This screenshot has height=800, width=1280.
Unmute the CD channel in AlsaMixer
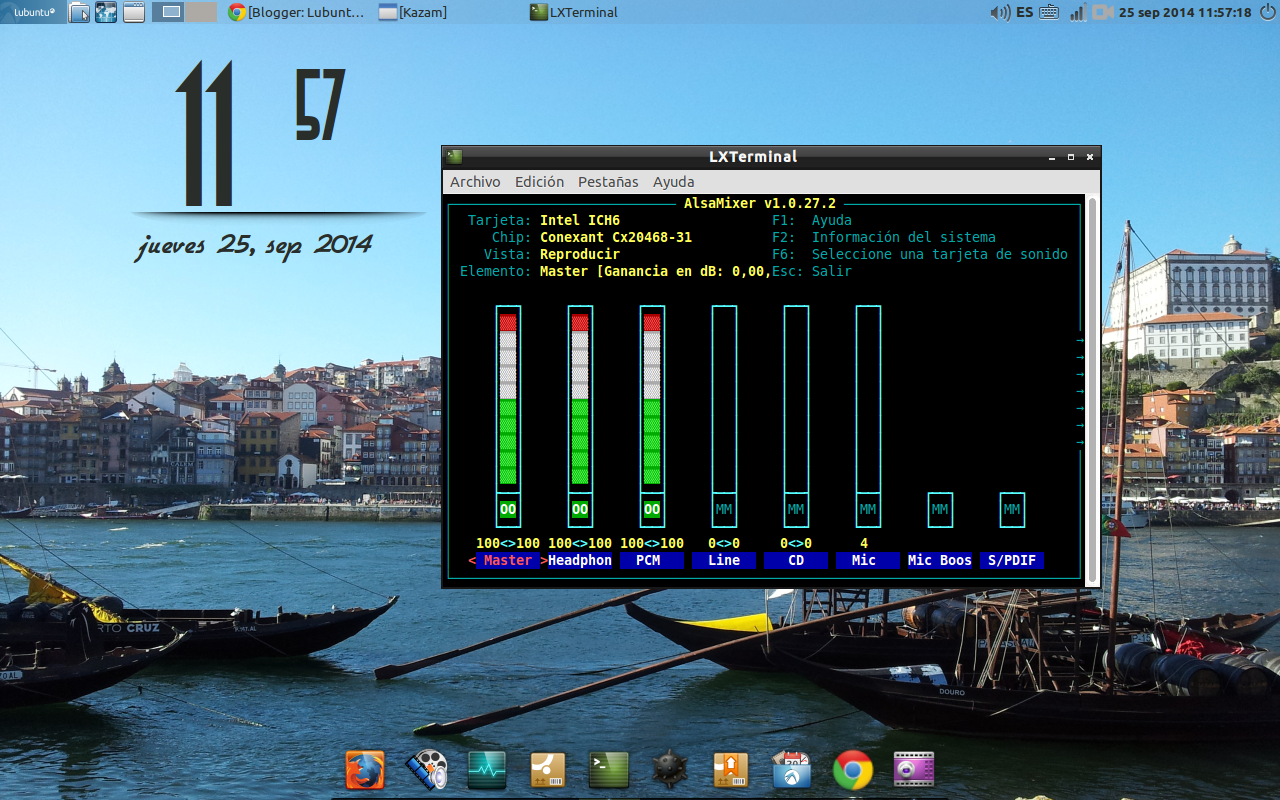pyautogui.click(x=795, y=509)
